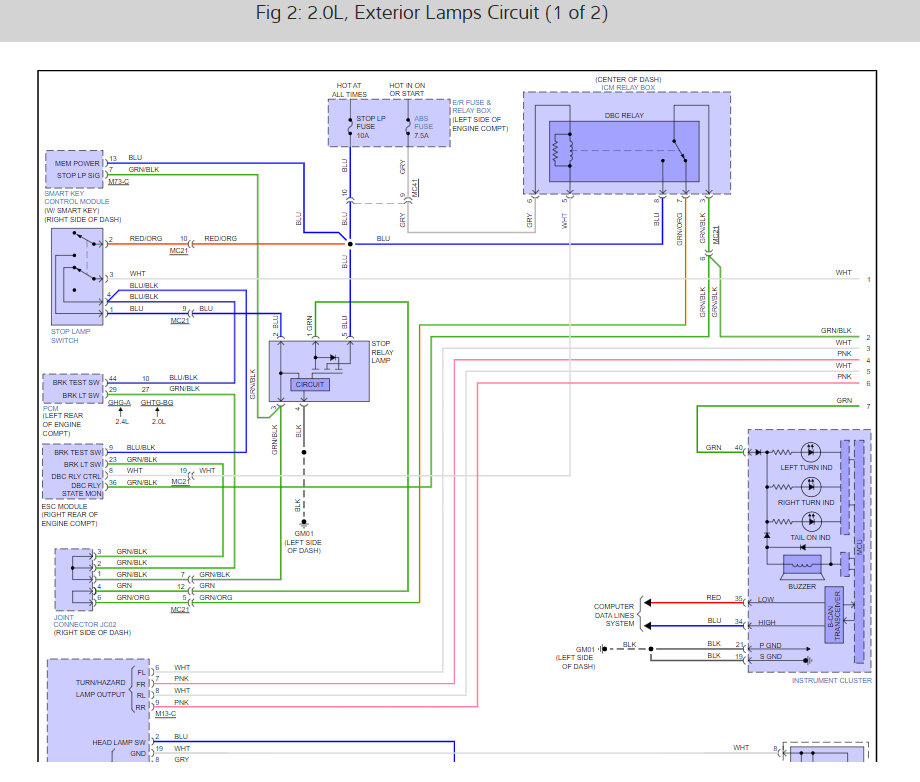Click the "DBC RELAY" label
This screenshot has height=782, width=920.
point(624,116)
